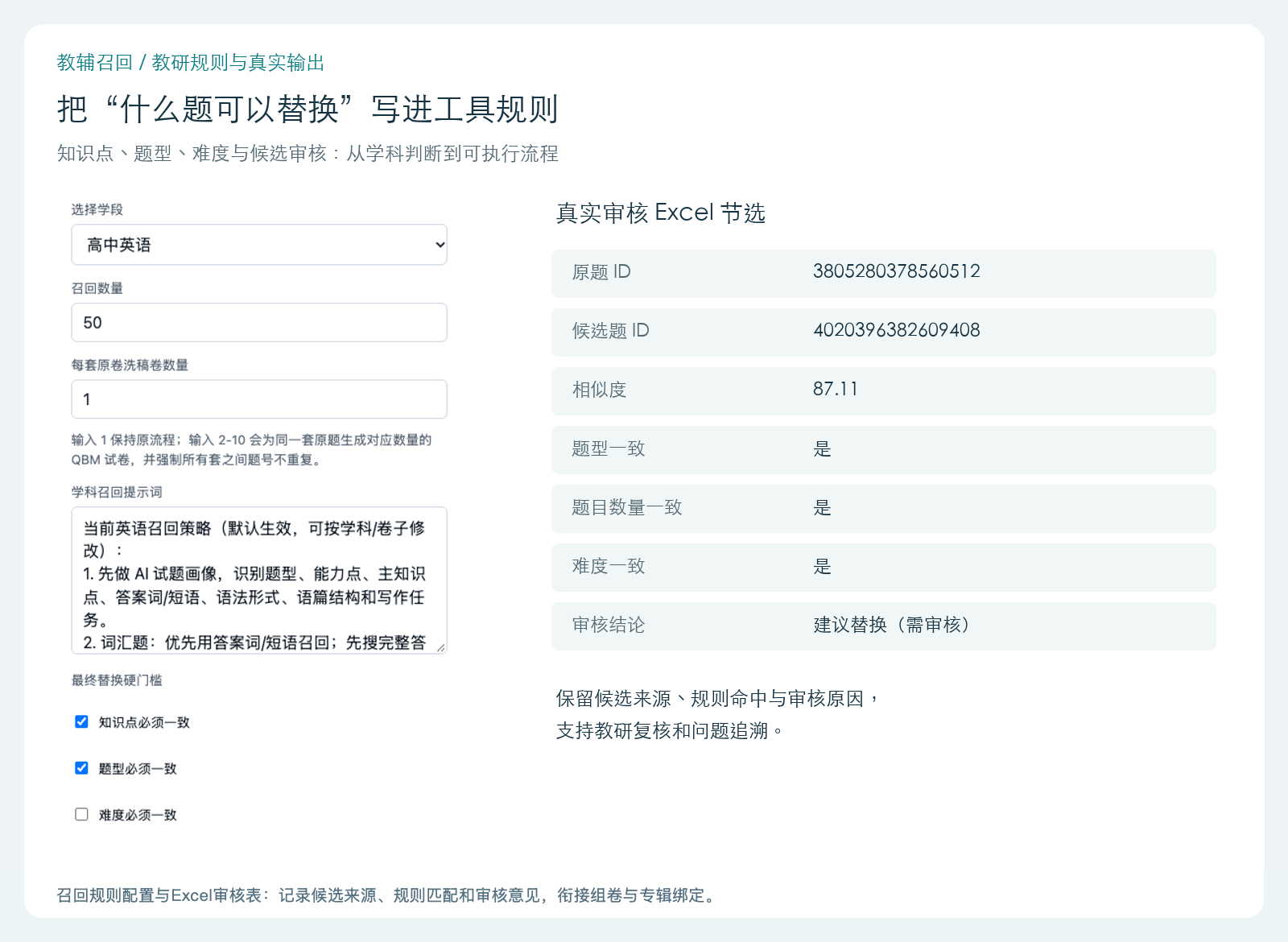
Task: Click the 相似度 value 87.11
Action: click(836, 389)
